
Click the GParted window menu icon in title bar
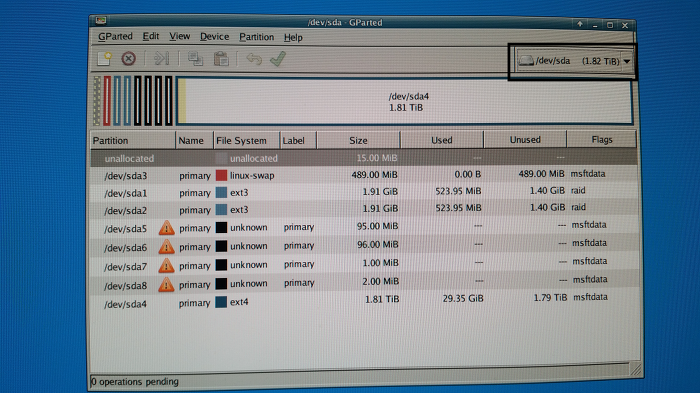tap(100, 21)
